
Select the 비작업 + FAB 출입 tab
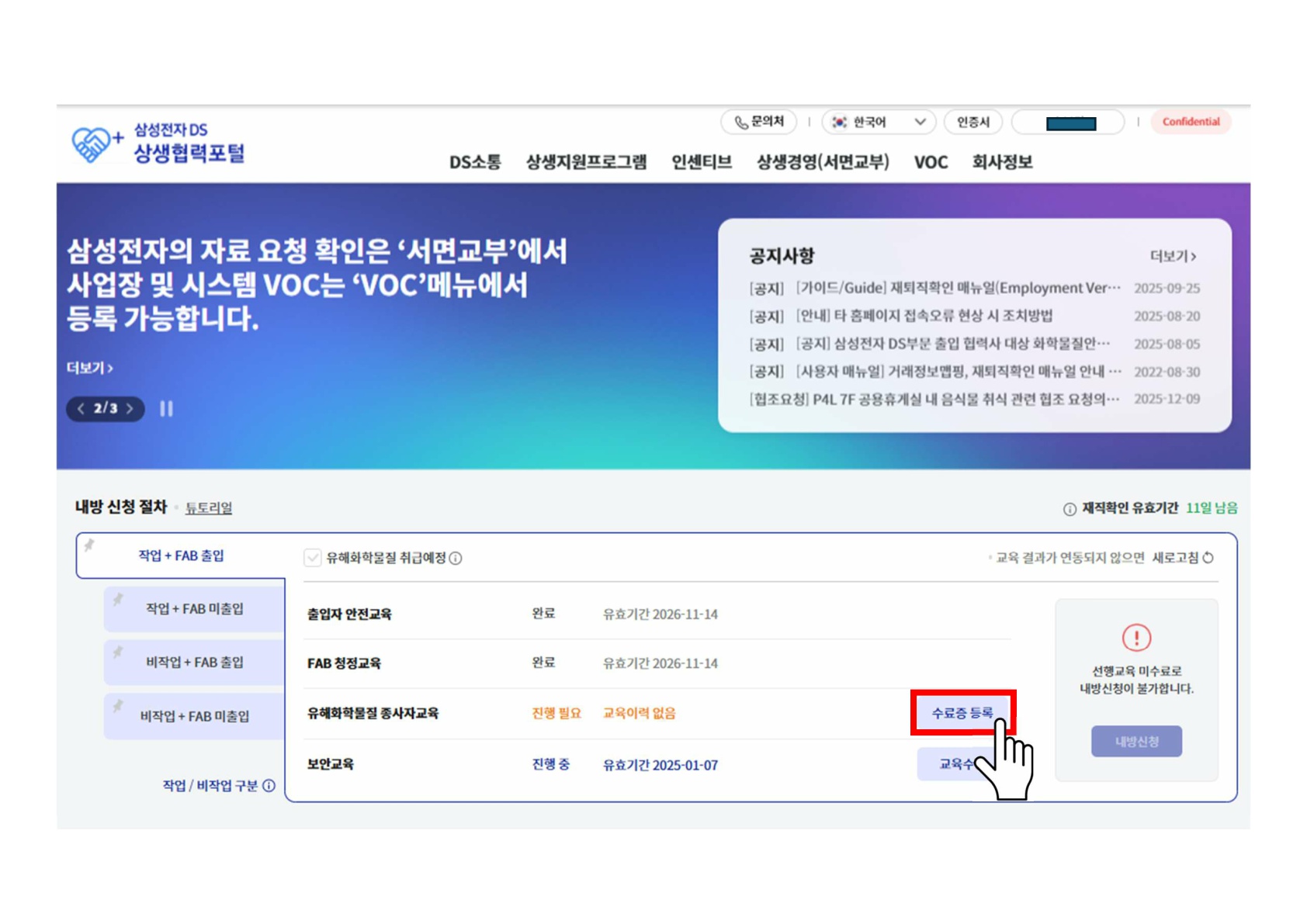[195, 663]
